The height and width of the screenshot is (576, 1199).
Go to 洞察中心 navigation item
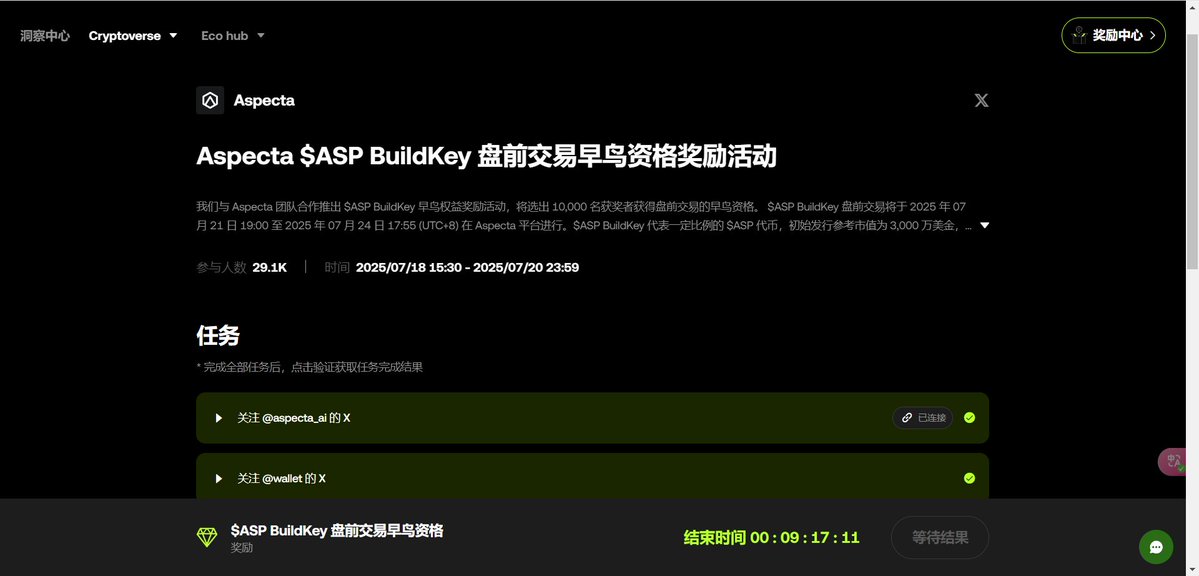pyautogui.click(x=45, y=36)
